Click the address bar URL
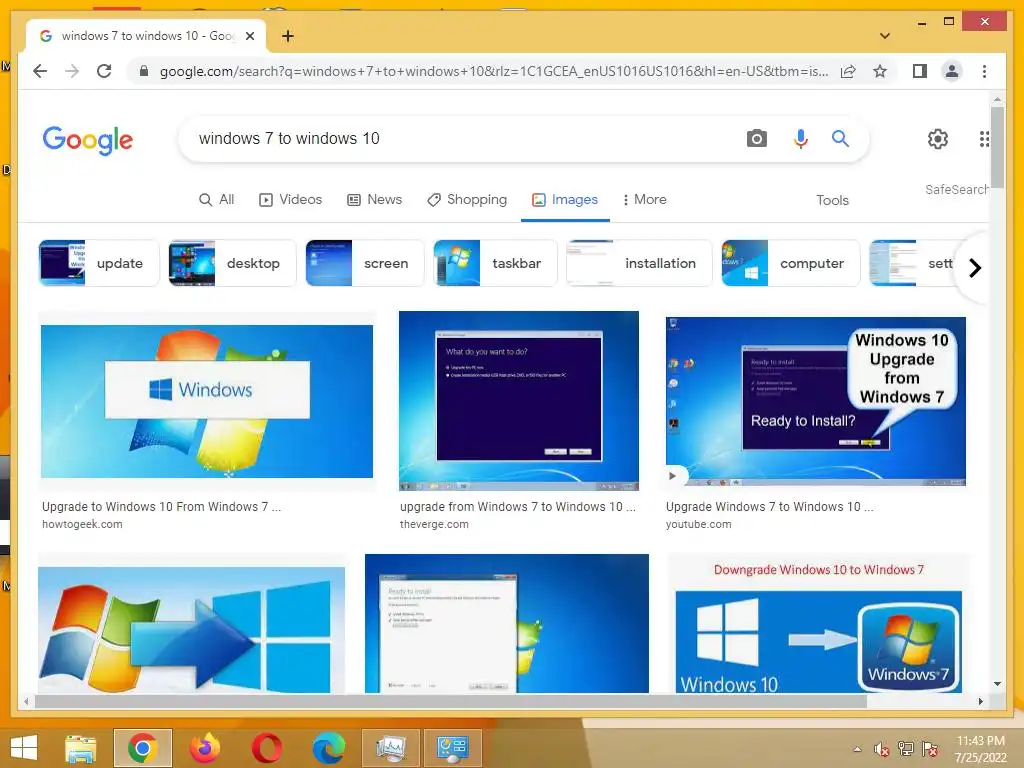Image resolution: width=1024 pixels, height=768 pixels. click(494, 71)
